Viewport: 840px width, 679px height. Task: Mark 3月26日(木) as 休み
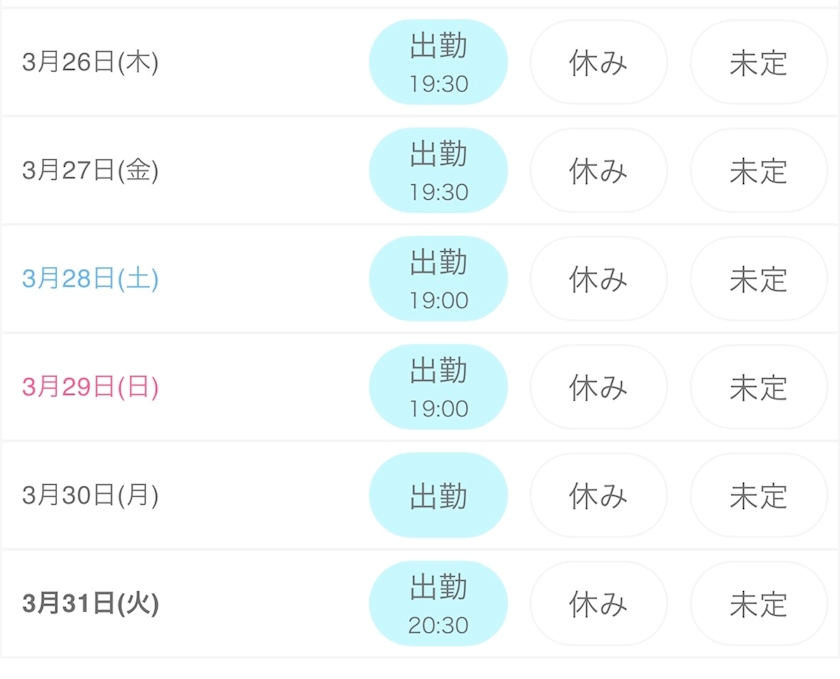coord(598,62)
